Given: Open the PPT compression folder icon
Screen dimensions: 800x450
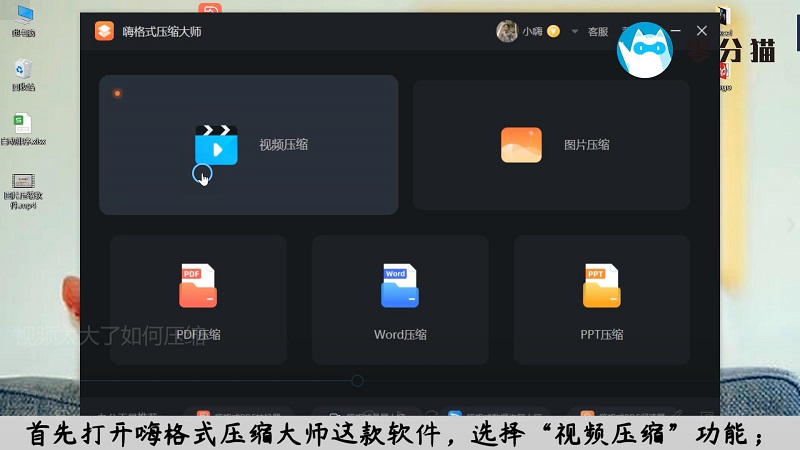Looking at the screenshot, I should [x=602, y=287].
